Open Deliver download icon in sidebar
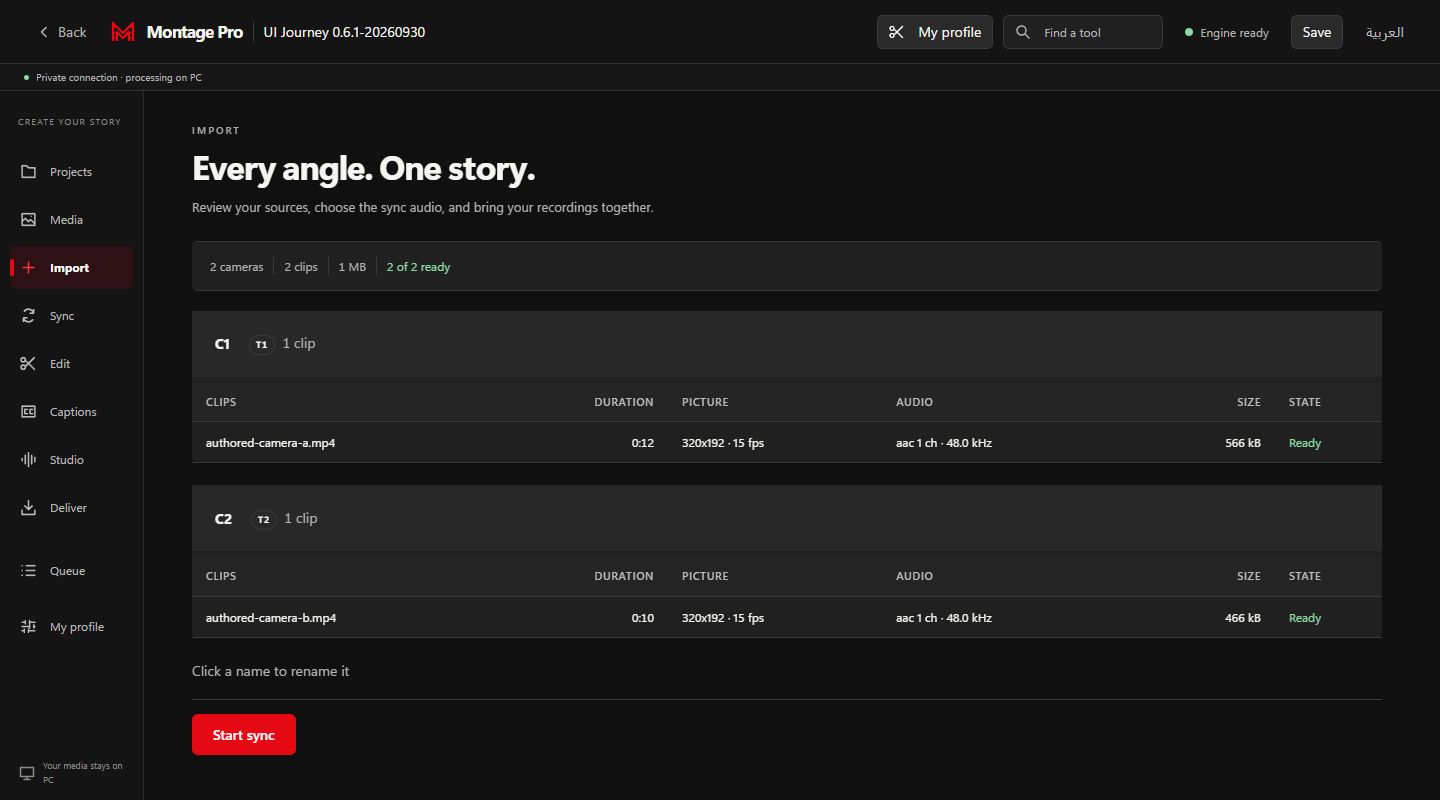1440x800 pixels. pyautogui.click(x=28, y=508)
